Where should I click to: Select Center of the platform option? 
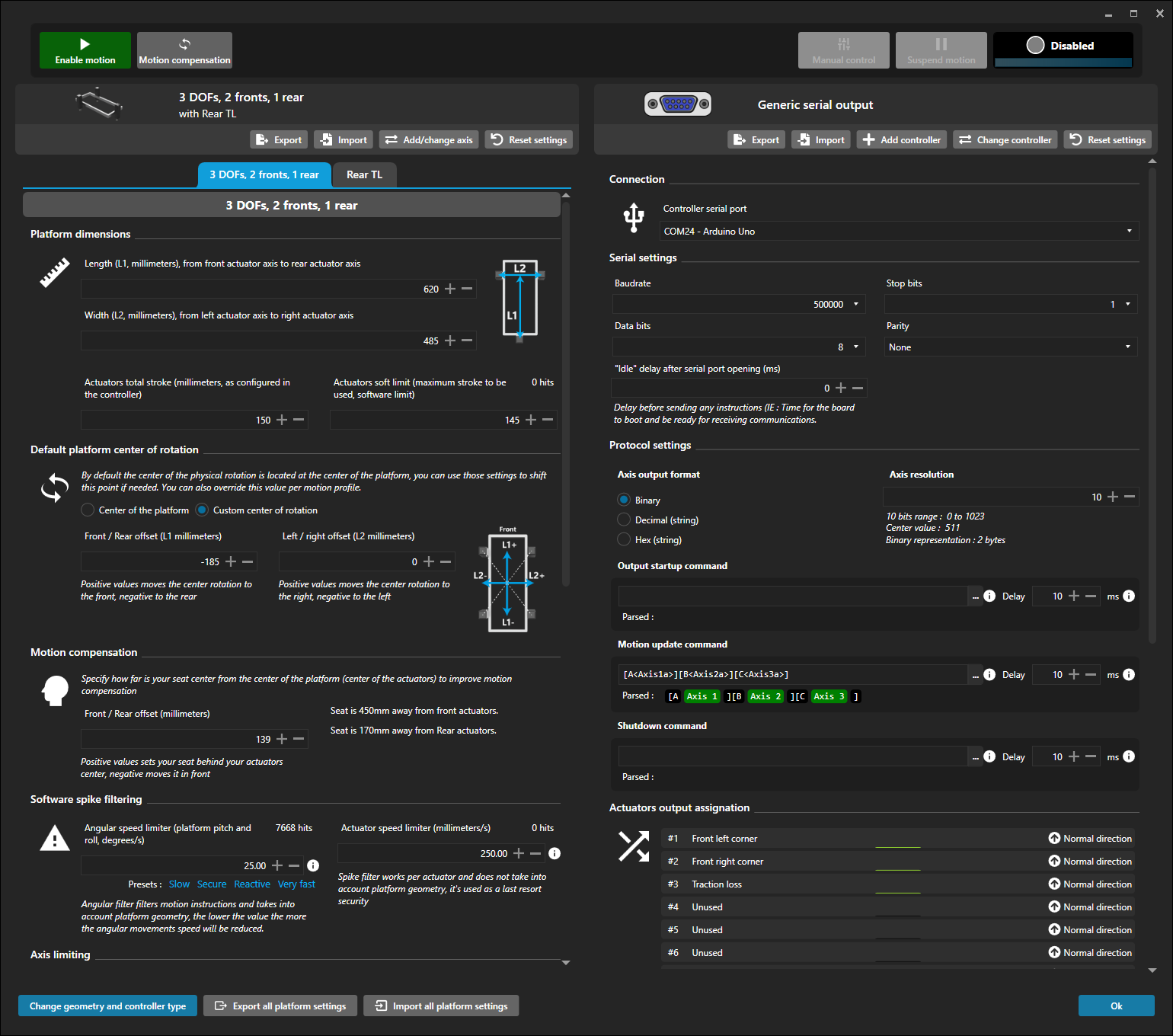point(88,510)
